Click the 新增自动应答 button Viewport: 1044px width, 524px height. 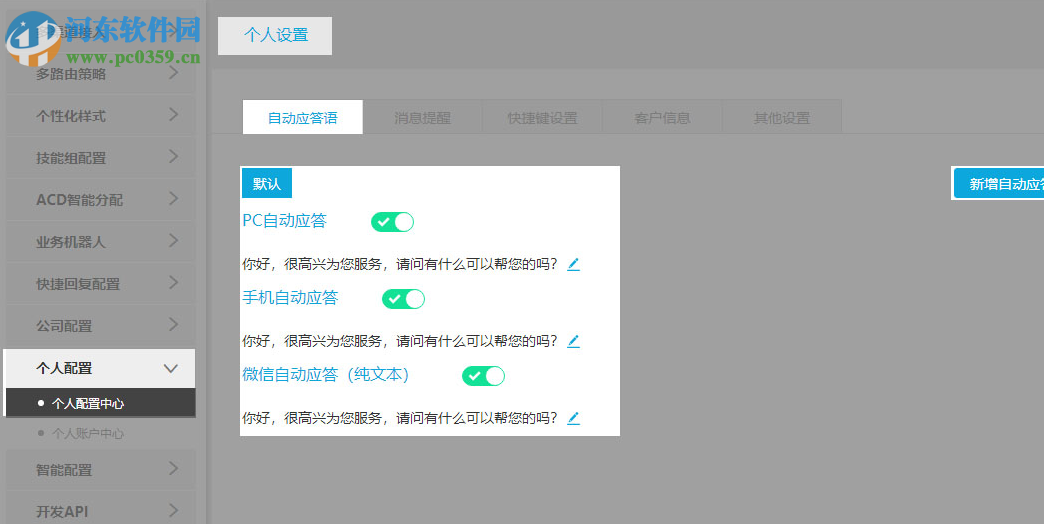(999, 184)
